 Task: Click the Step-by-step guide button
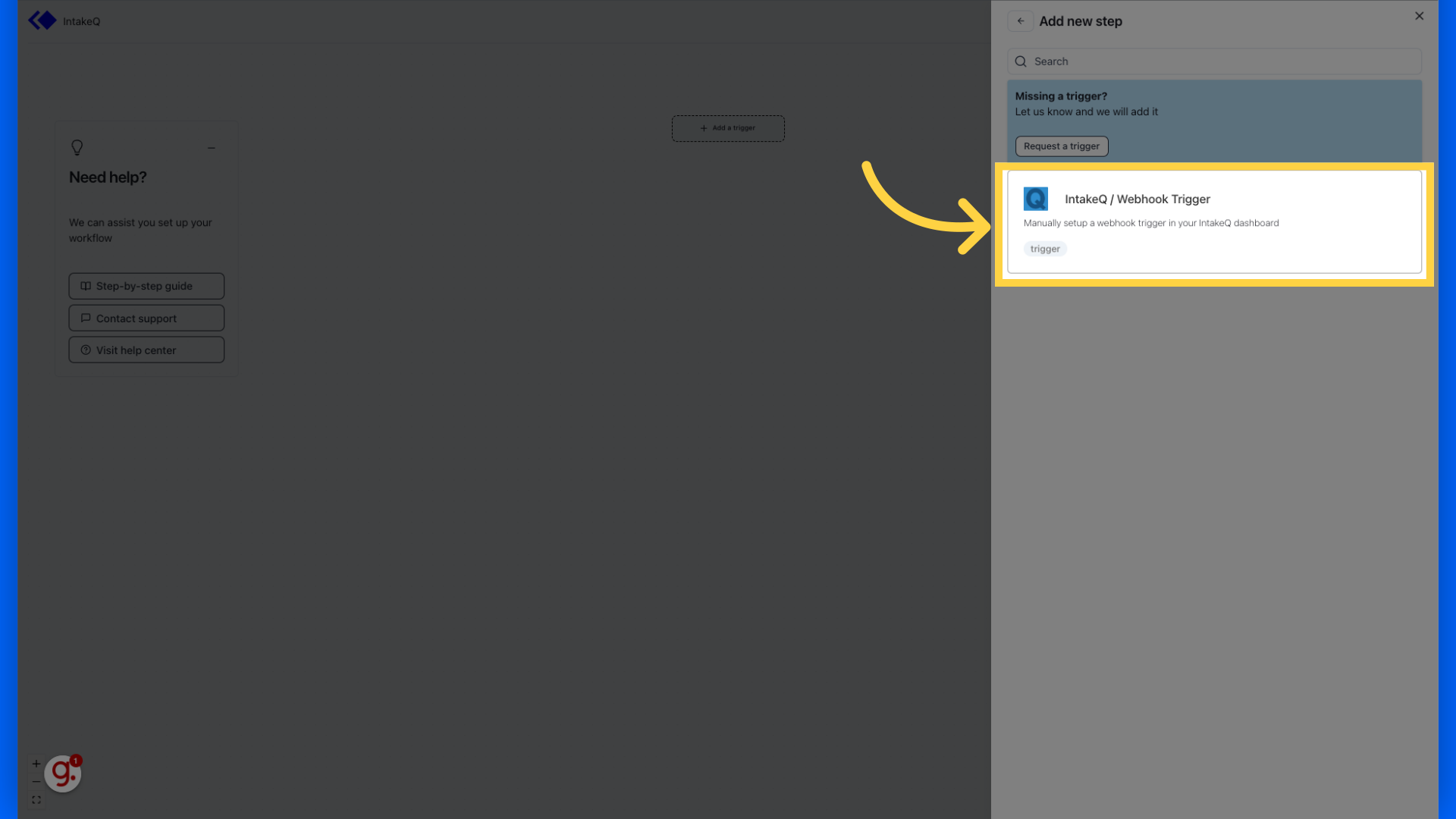pos(146,286)
